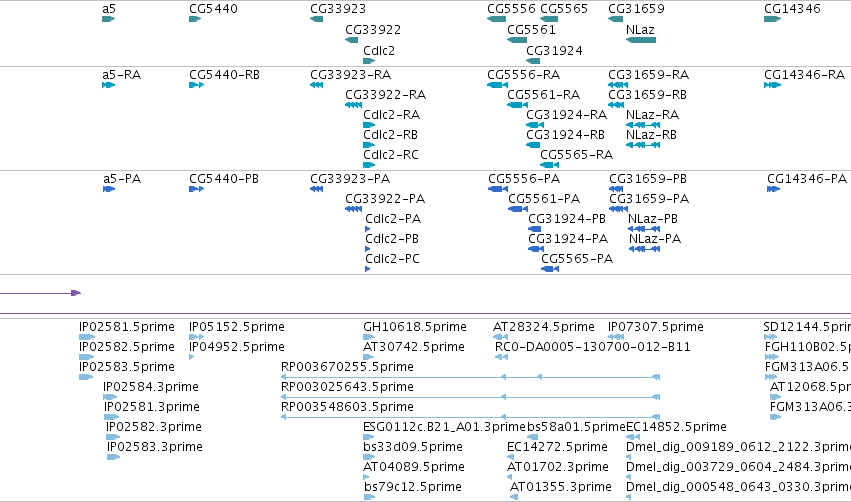
Task: Select transcript CG31924-RB
Action: (565, 135)
